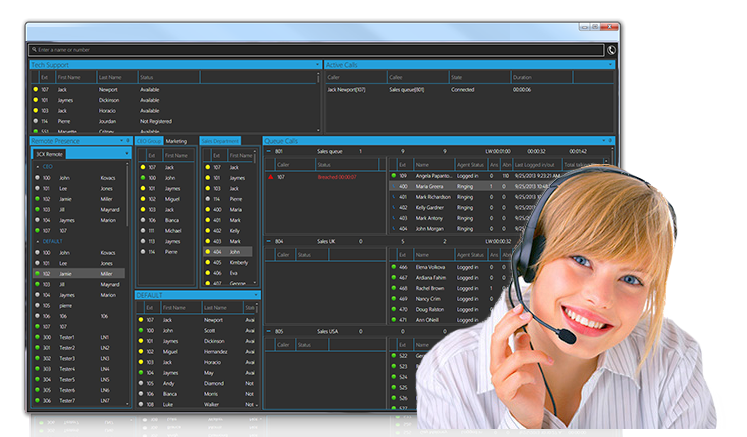The width and height of the screenshot is (747, 437).
Task: Expand the Active Calls panel dropdown arrow
Action: click(611, 65)
